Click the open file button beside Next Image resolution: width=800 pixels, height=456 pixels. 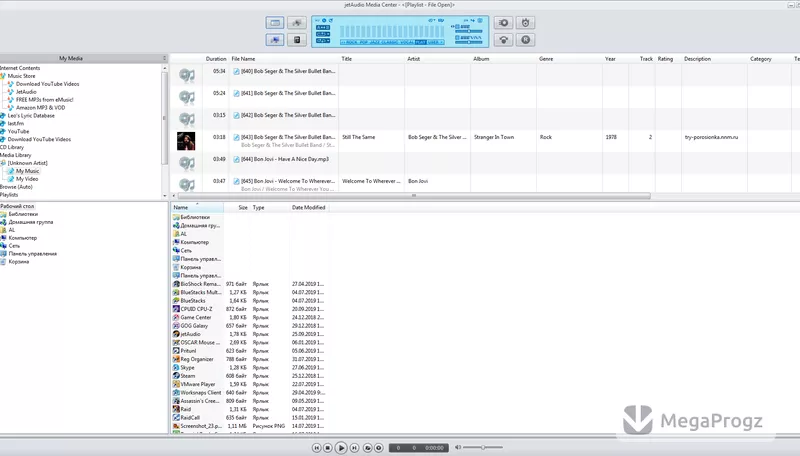coord(367,448)
